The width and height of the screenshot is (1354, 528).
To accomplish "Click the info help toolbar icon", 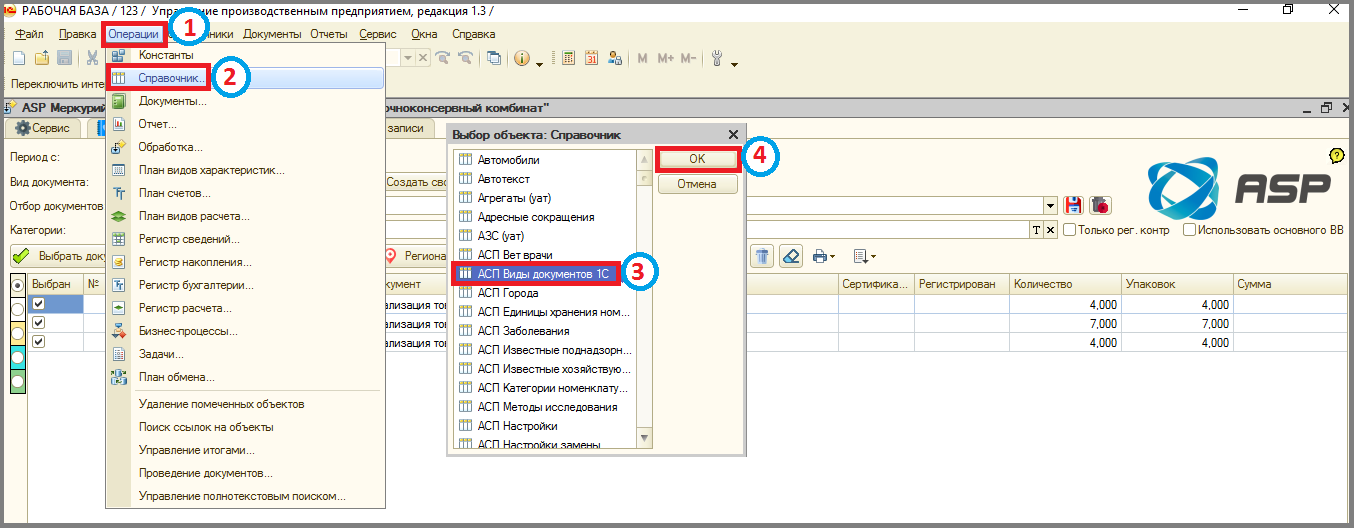I will [x=522, y=58].
